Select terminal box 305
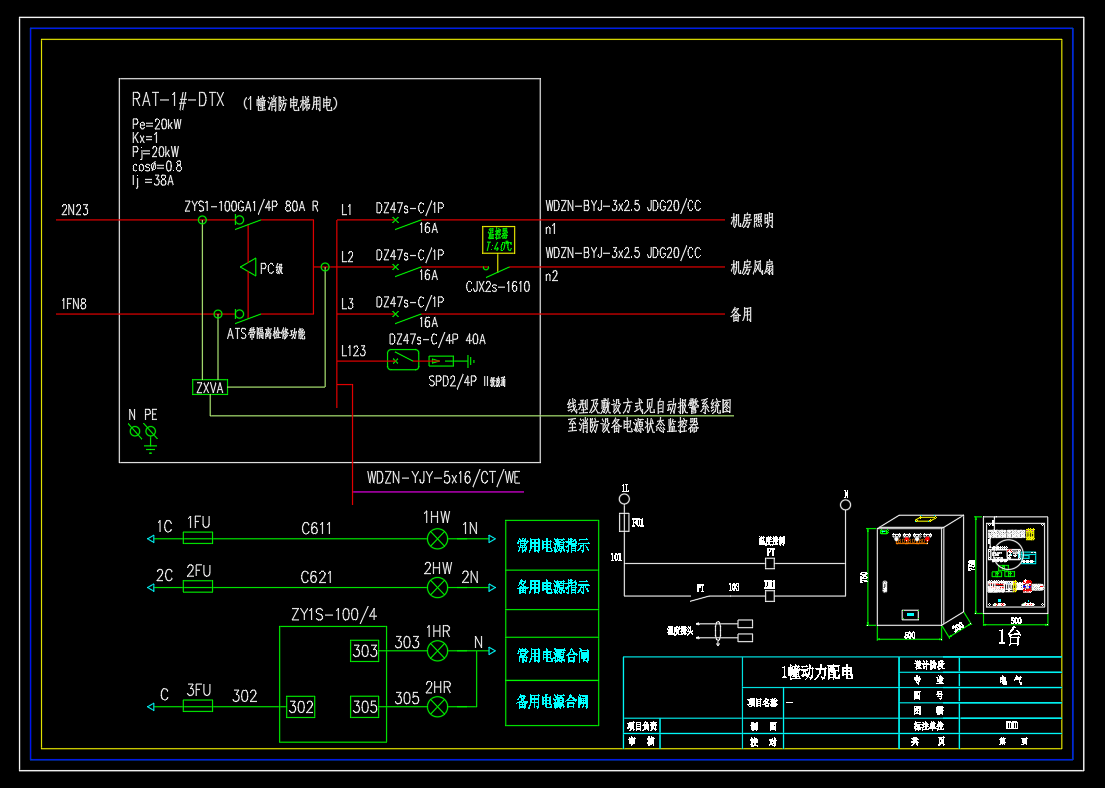Screen dimensions: 1105x788 pyautogui.click(x=365, y=707)
